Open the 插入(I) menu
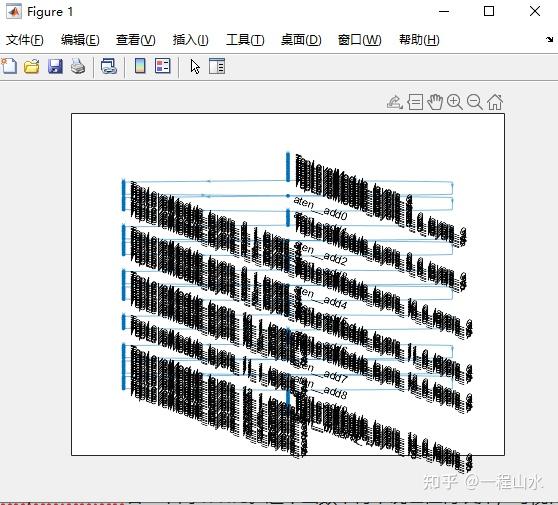 coord(190,40)
